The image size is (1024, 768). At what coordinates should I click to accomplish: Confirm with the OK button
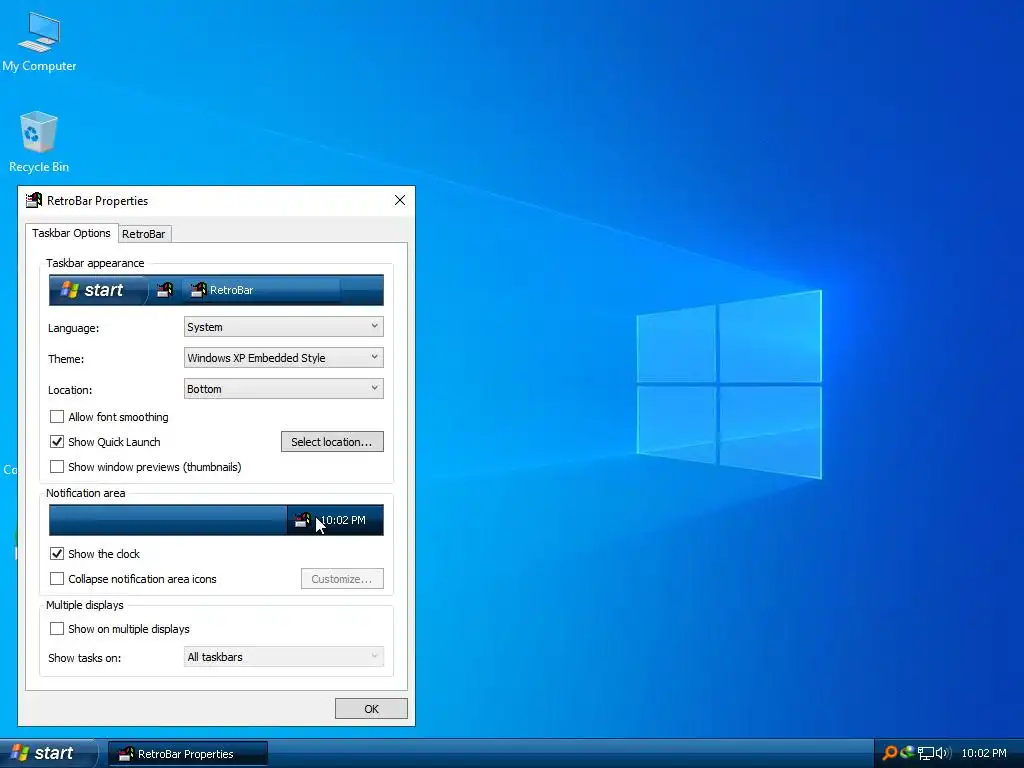[371, 709]
